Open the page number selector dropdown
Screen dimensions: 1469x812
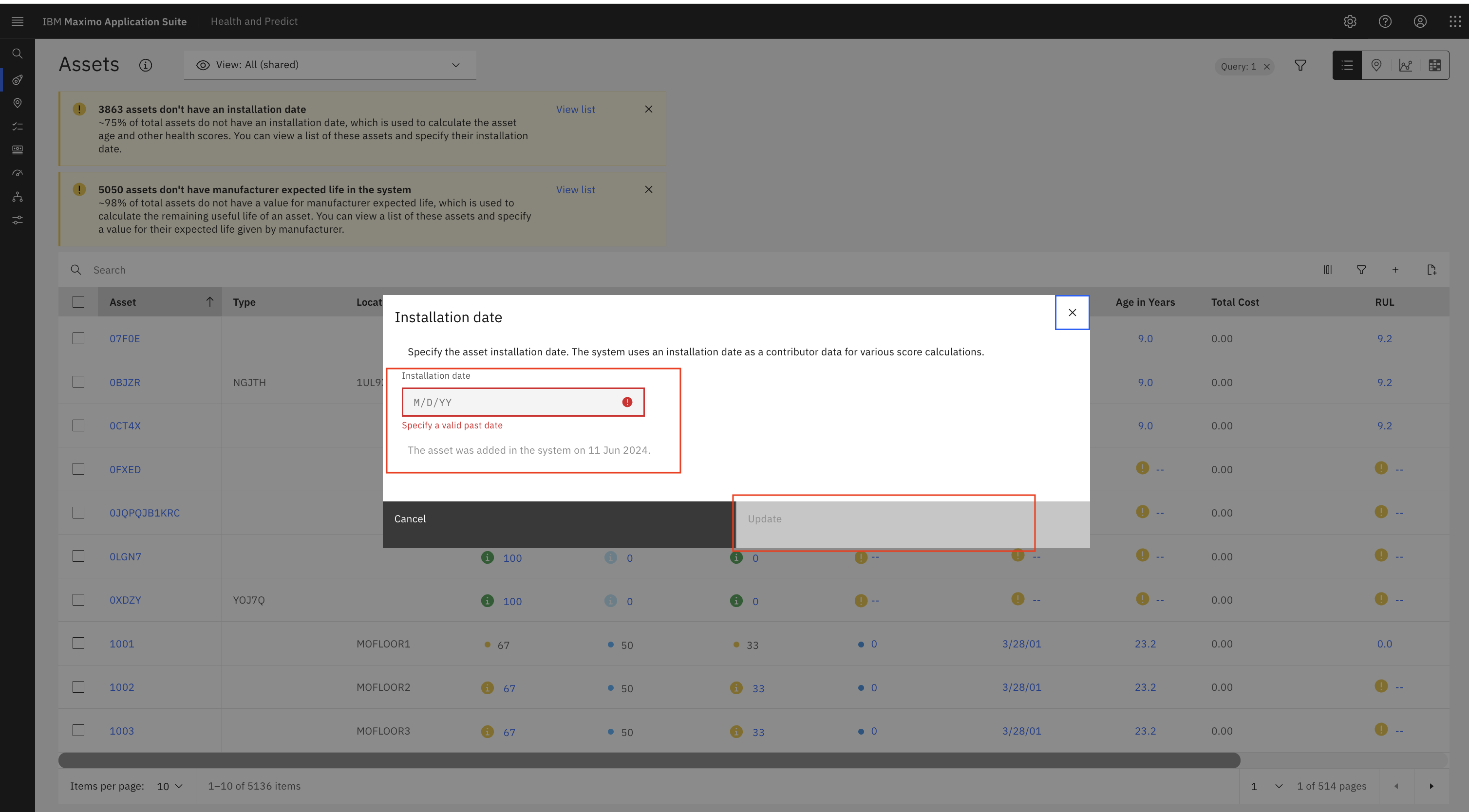(1266, 786)
